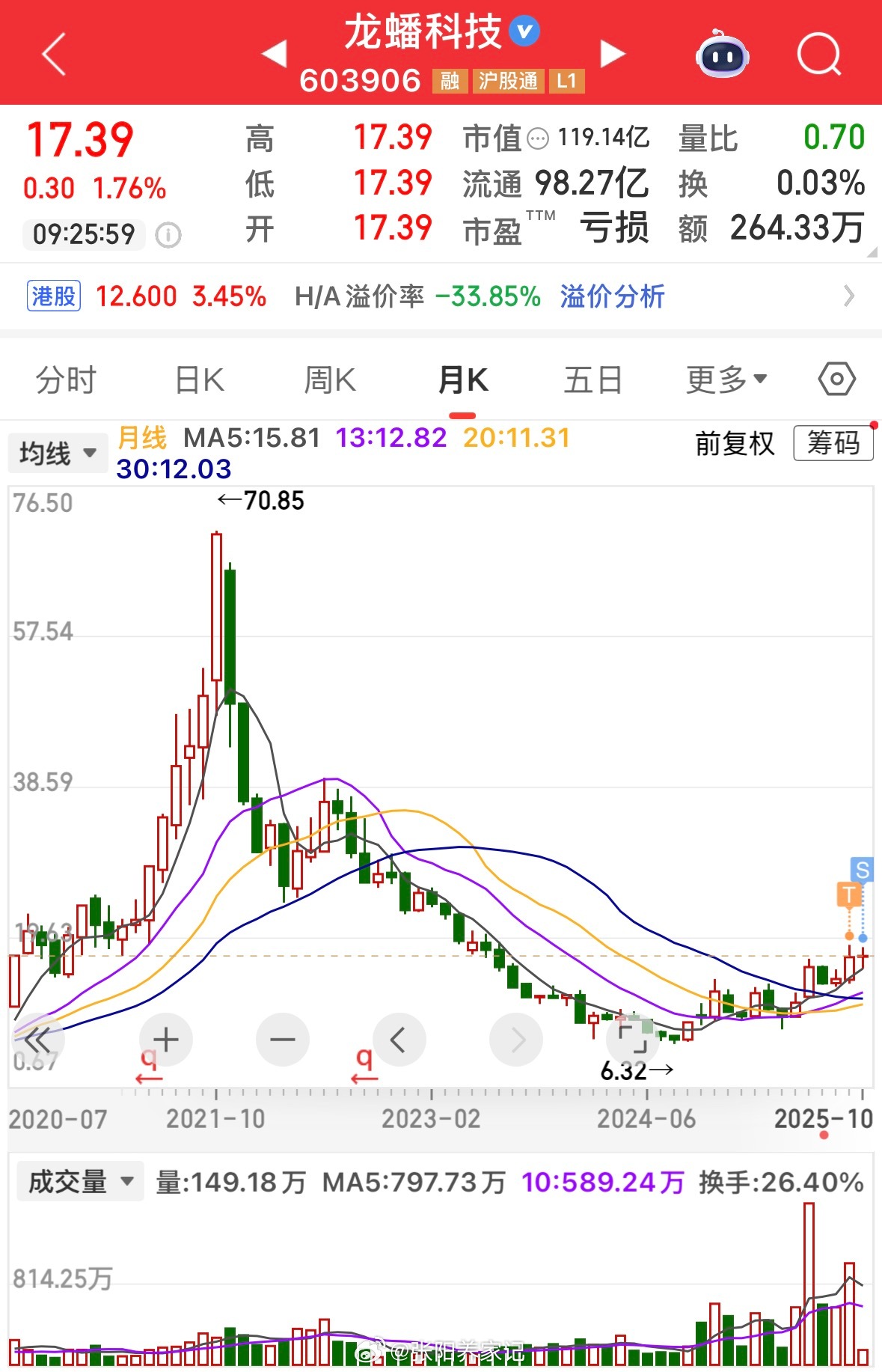Tap the back arrow in header
This screenshot has height=1372, width=882.
[54, 54]
